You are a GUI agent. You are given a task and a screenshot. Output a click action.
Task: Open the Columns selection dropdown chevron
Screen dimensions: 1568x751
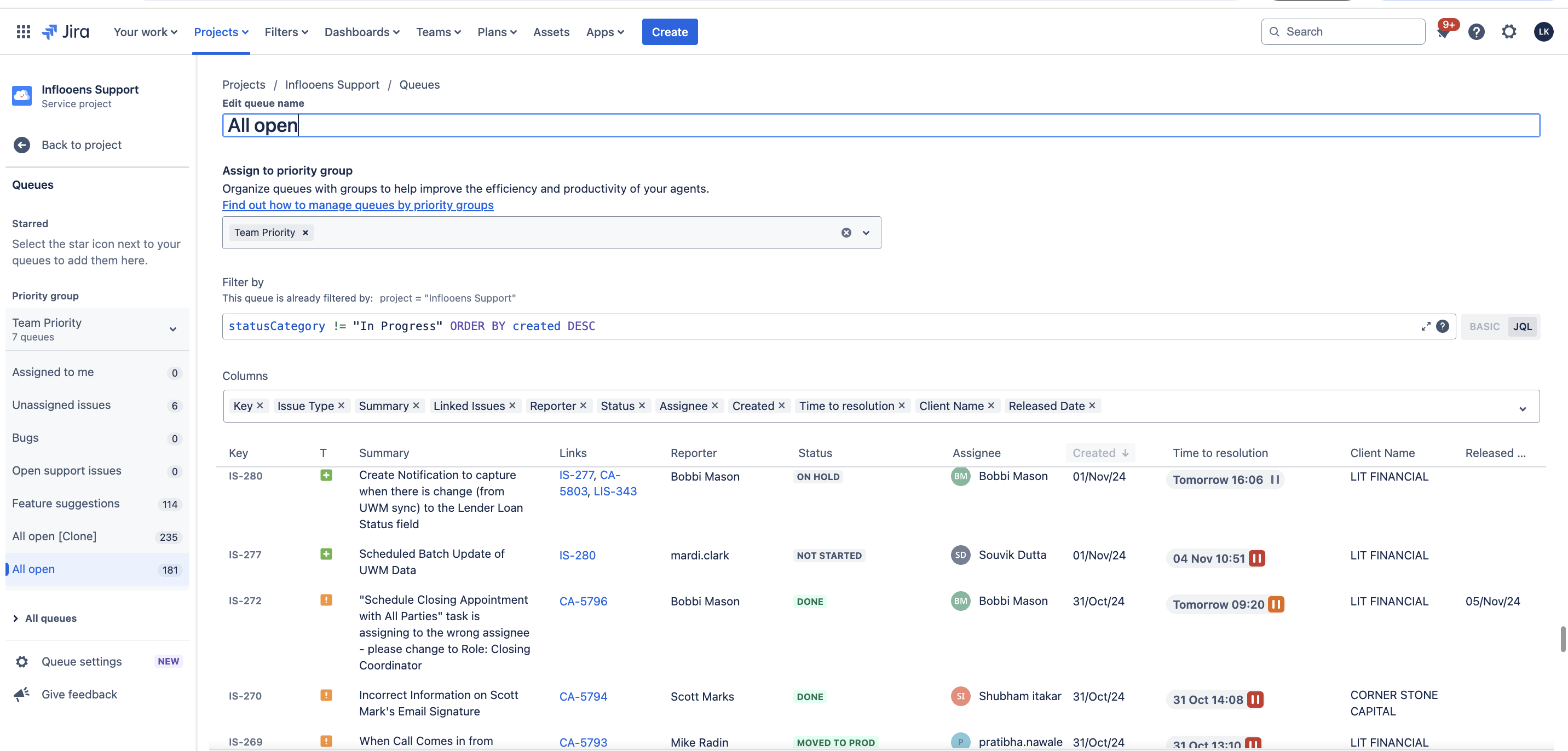click(x=1523, y=409)
